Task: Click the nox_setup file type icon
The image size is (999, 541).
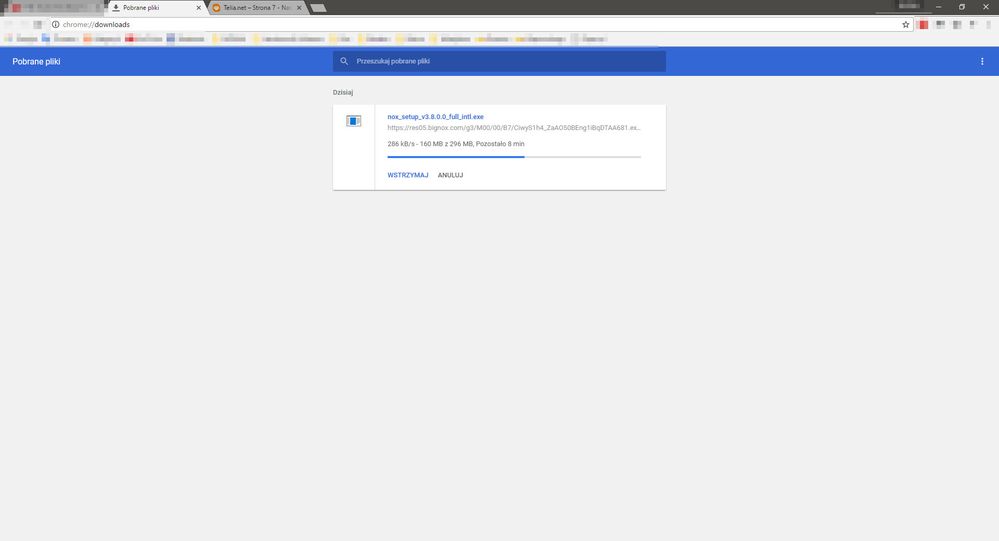Action: [353, 121]
